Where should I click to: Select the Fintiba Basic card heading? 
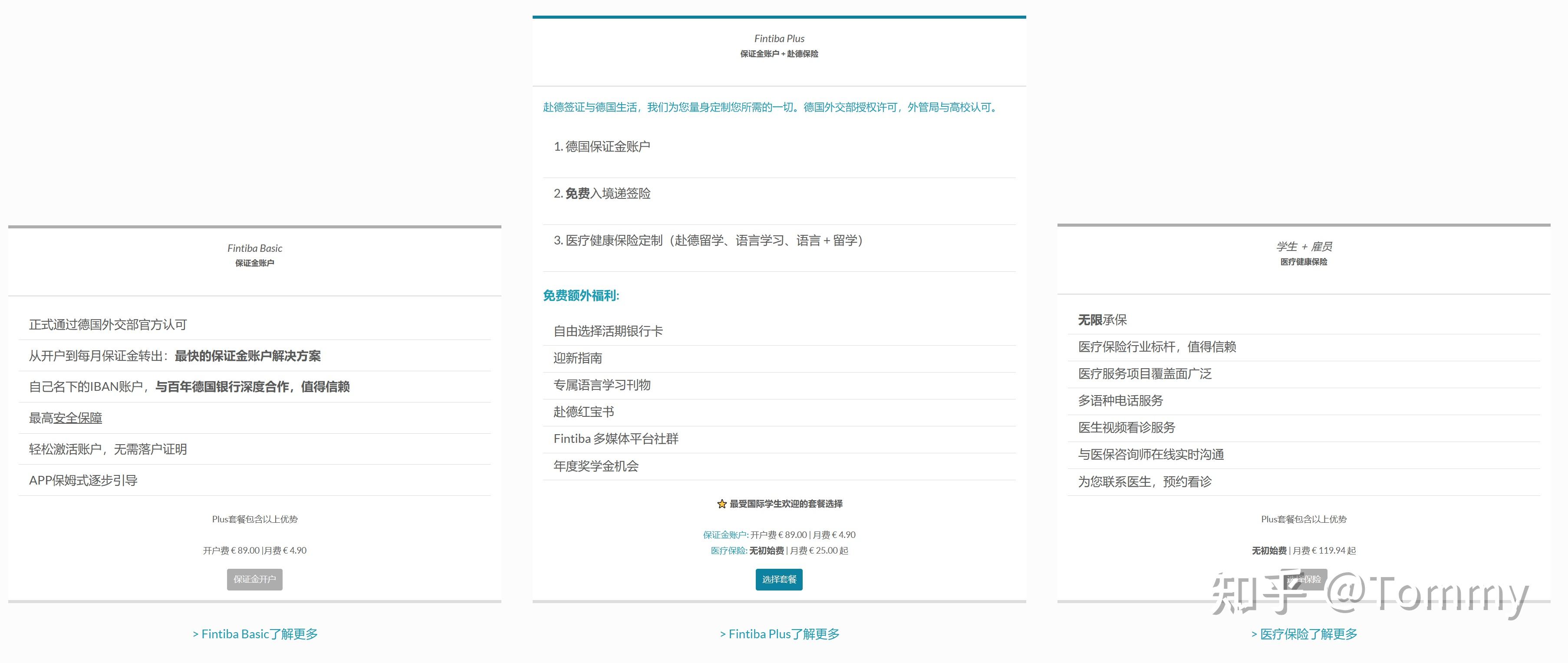(x=254, y=248)
